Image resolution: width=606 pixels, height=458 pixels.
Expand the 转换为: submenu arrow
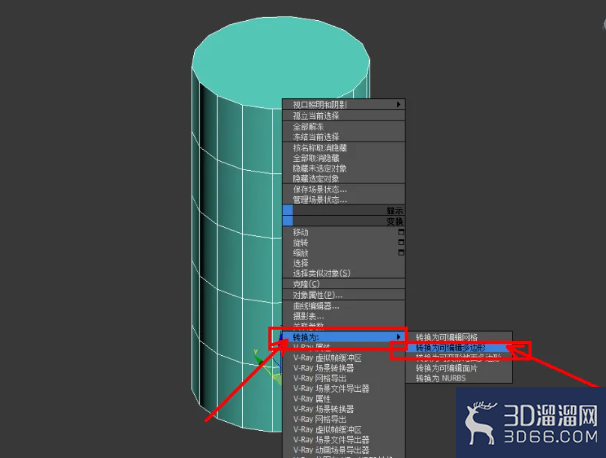[398, 337]
